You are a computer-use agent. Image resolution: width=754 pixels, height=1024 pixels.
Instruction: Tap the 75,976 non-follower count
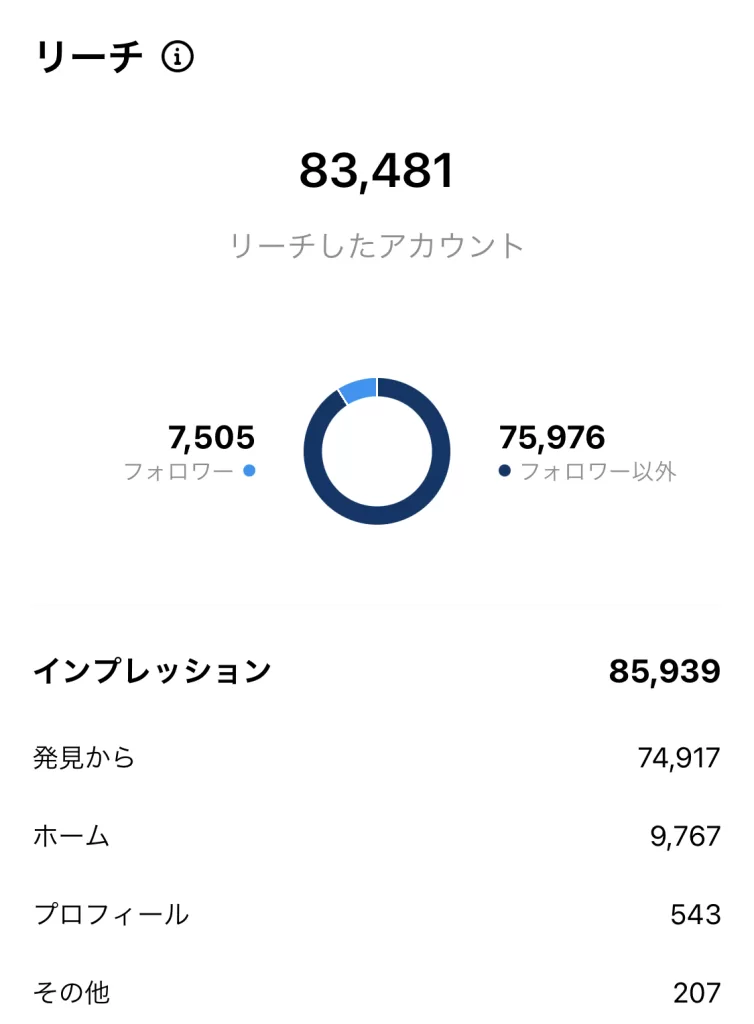(552, 437)
